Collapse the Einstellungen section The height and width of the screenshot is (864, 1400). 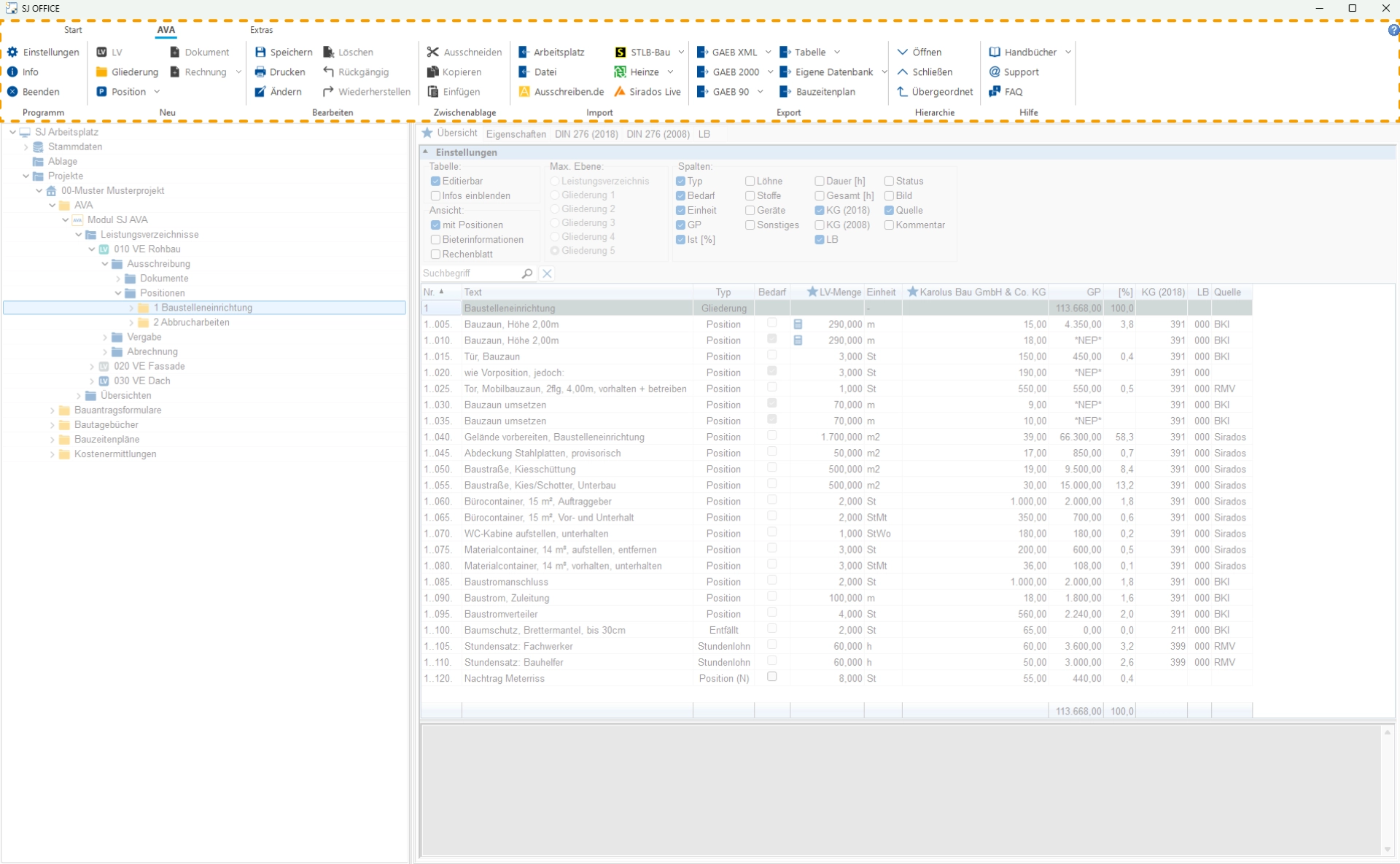pos(426,152)
